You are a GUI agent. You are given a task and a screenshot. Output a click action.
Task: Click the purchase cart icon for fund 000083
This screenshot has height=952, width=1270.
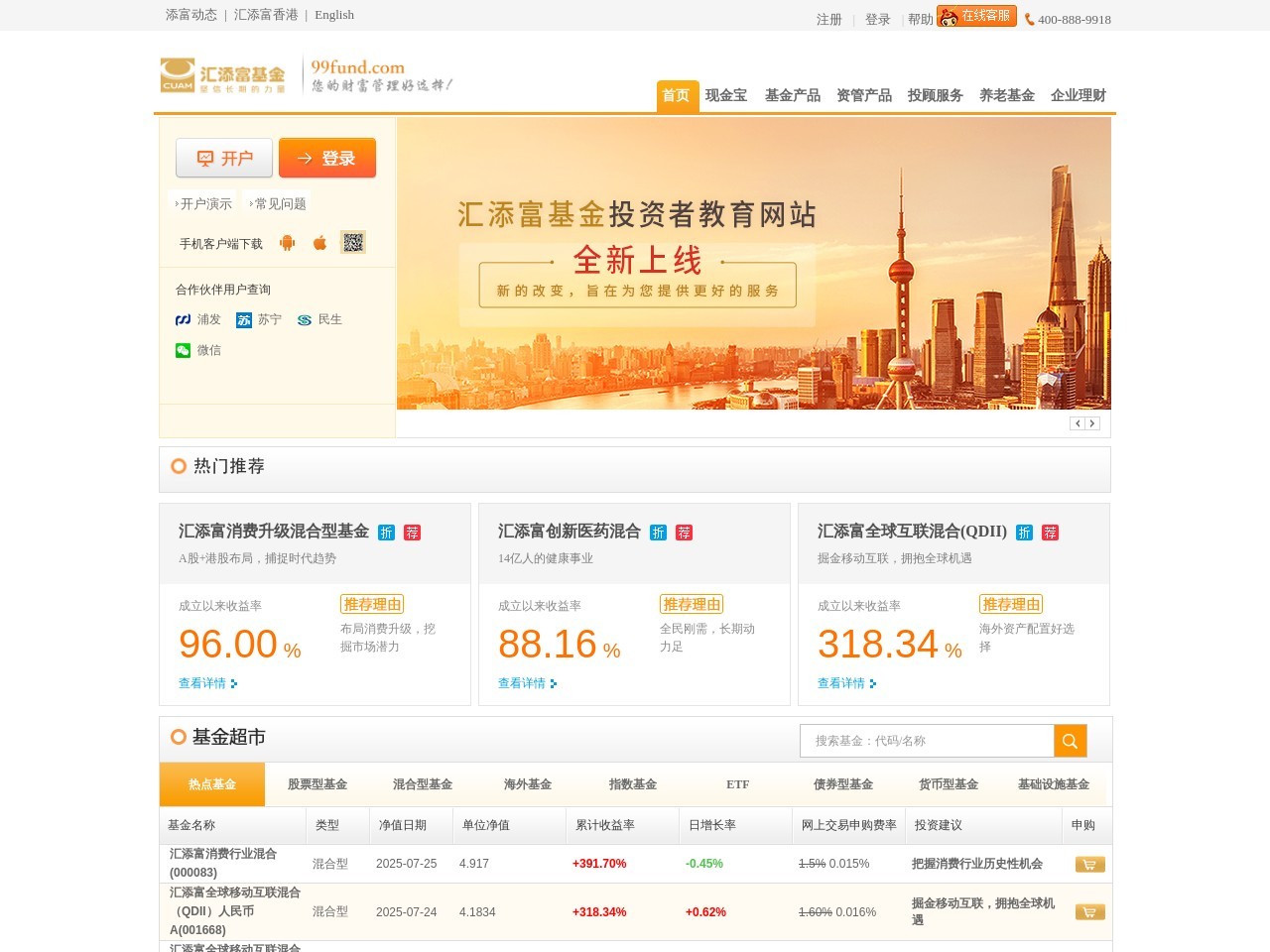pos(1088,864)
